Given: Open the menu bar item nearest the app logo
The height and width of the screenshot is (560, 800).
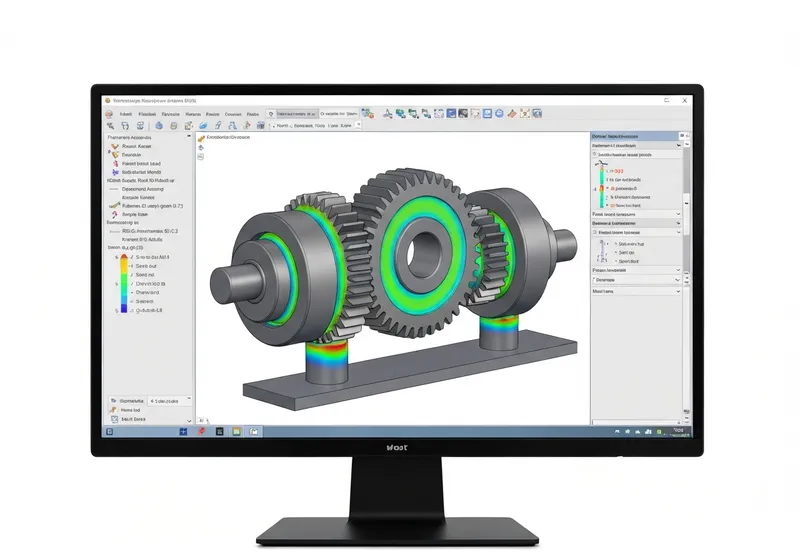Looking at the screenshot, I should [126, 114].
